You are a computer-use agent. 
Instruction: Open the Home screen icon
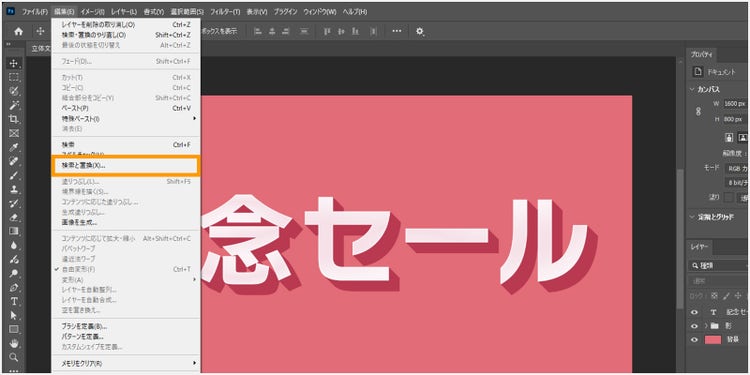18,32
